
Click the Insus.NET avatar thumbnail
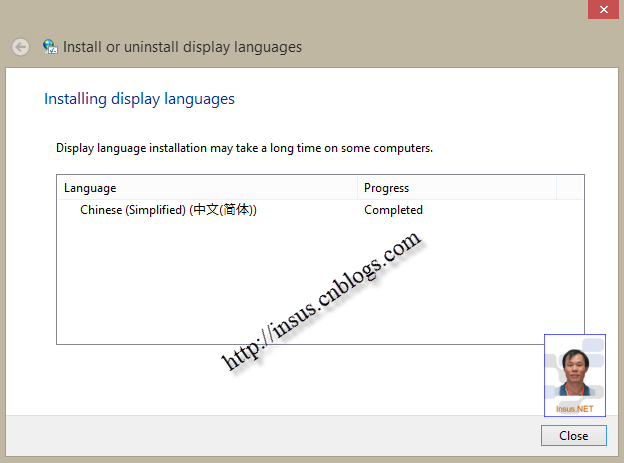click(x=575, y=375)
